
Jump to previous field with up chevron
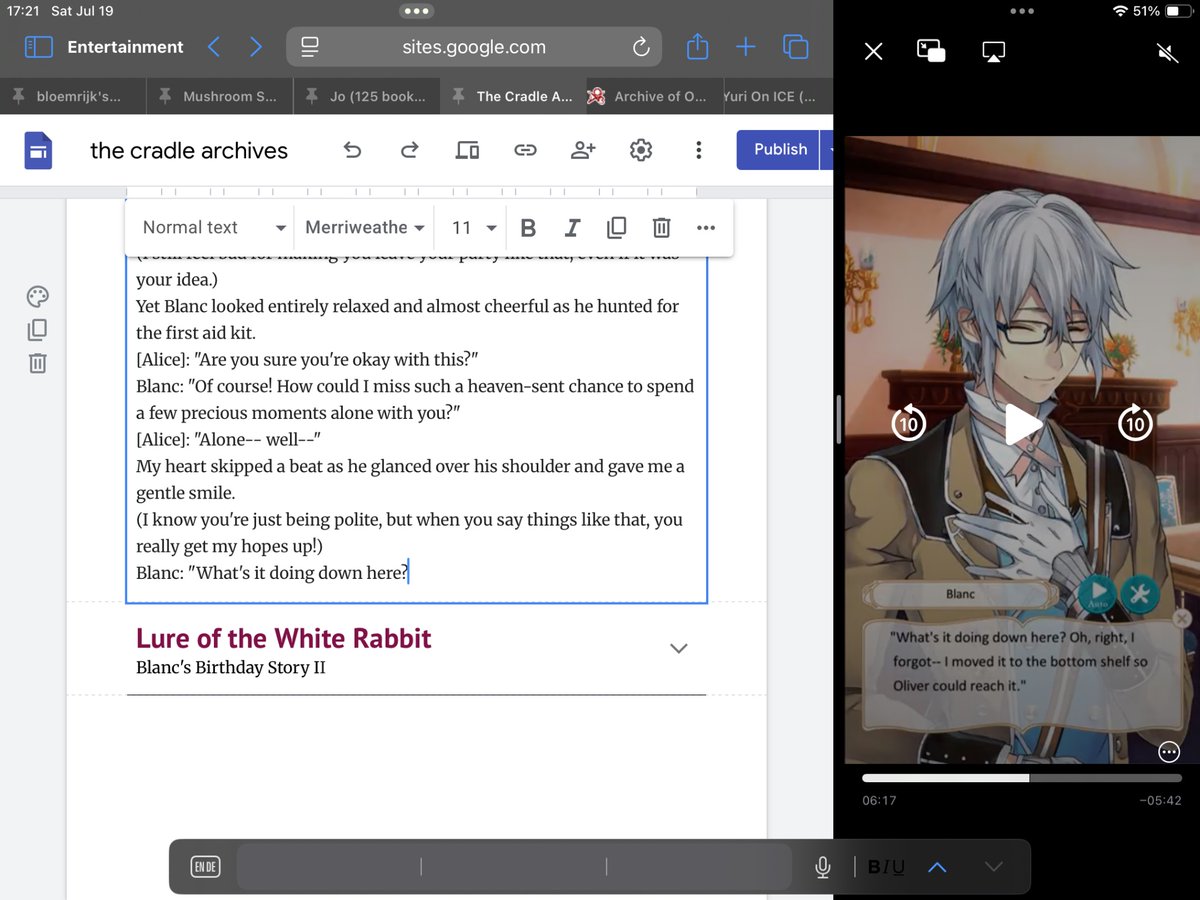(x=937, y=867)
